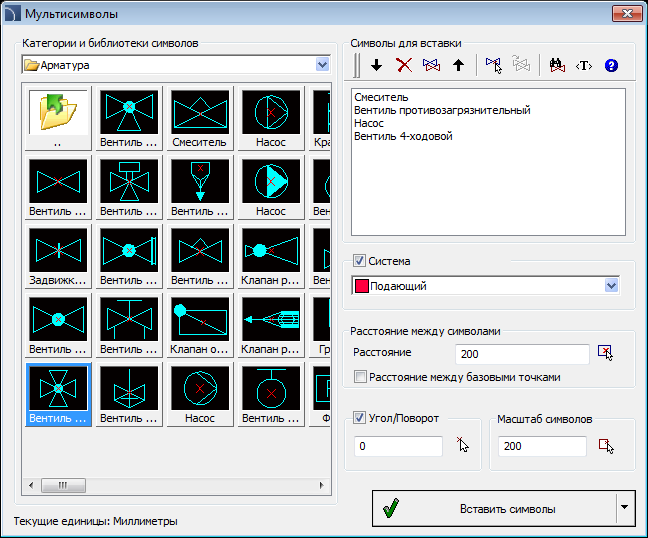Click the Вставить символы button
The image size is (648, 538).
[495, 508]
